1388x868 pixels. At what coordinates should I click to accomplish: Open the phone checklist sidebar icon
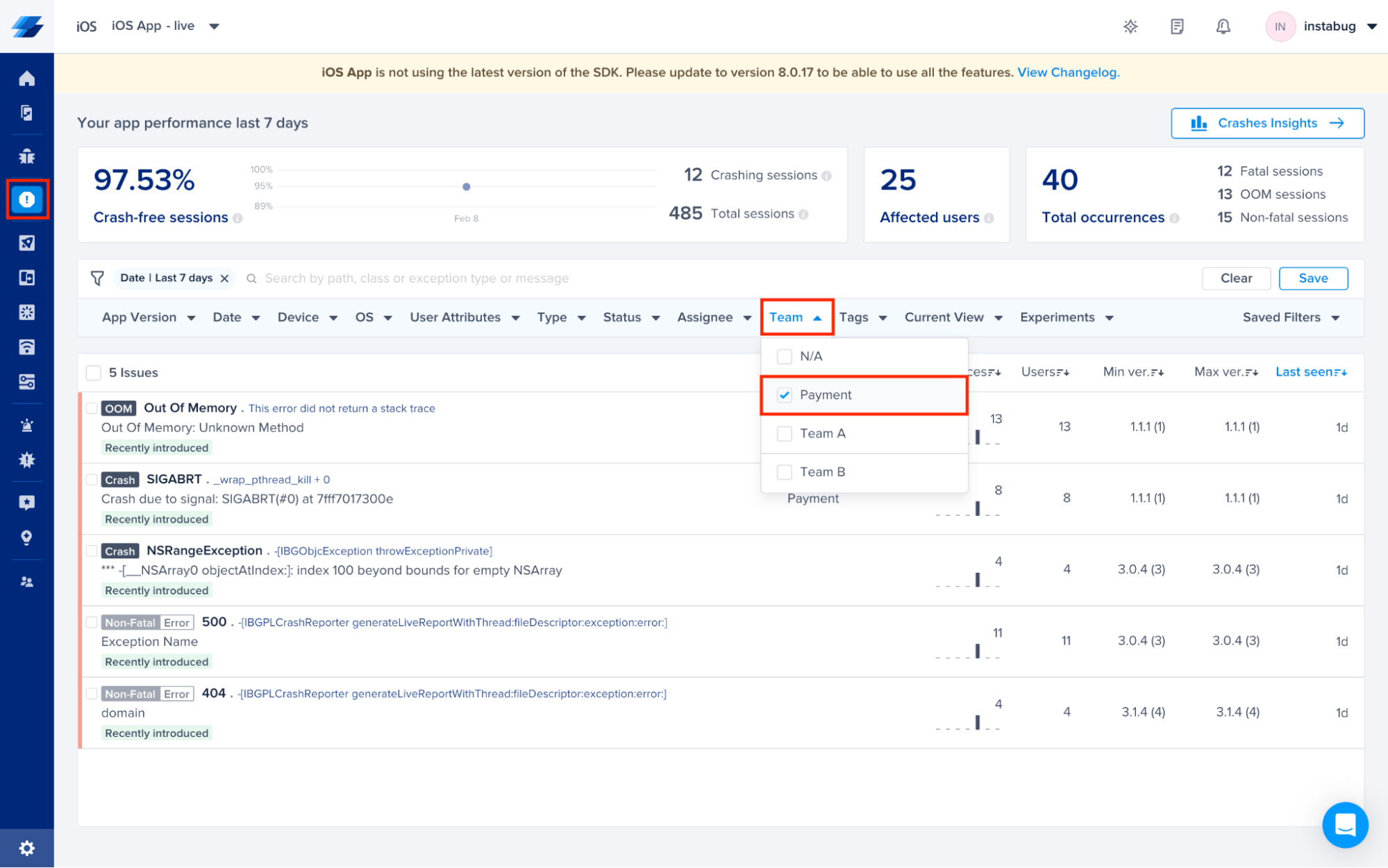tap(26, 112)
